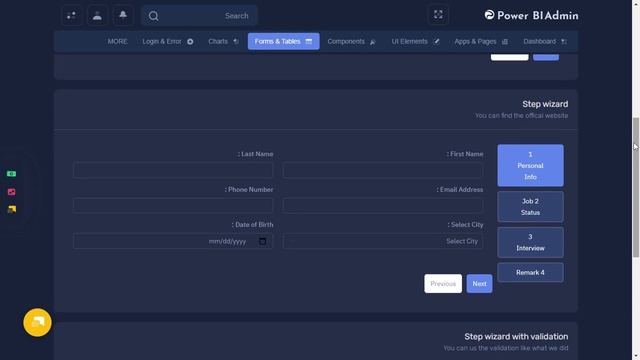Focus the Email Address field
The width and height of the screenshot is (640, 360).
click(383, 206)
